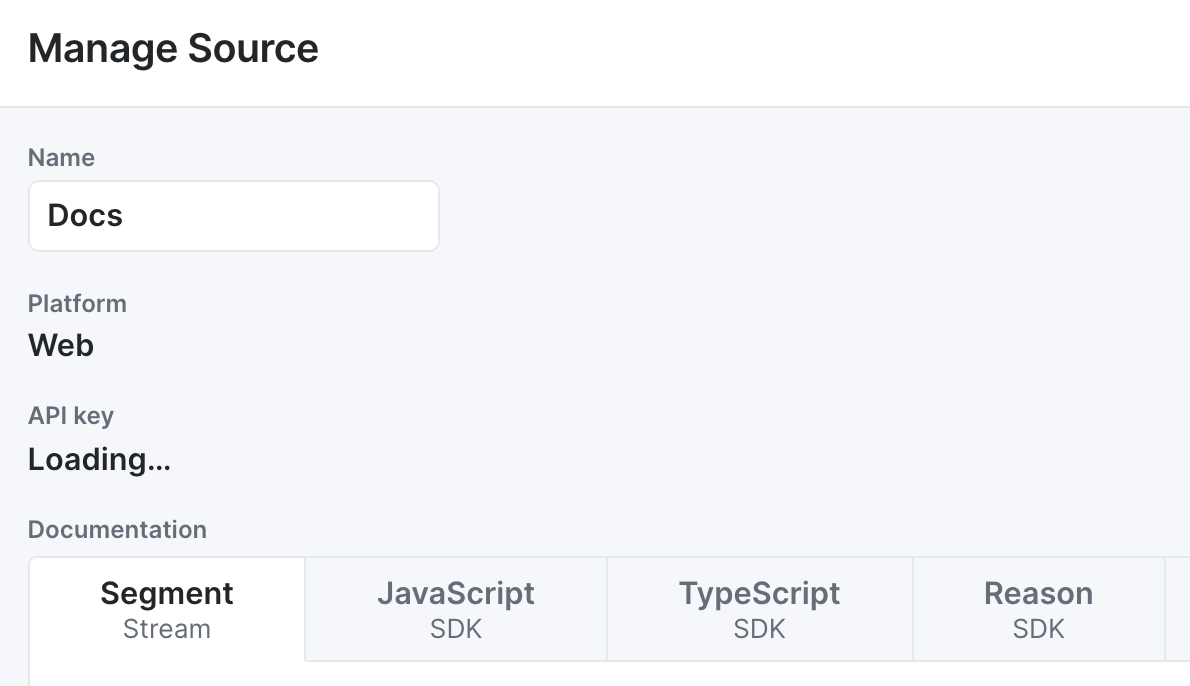Click the Documentation section label
Image resolution: width=1190 pixels, height=686 pixels.
117,529
